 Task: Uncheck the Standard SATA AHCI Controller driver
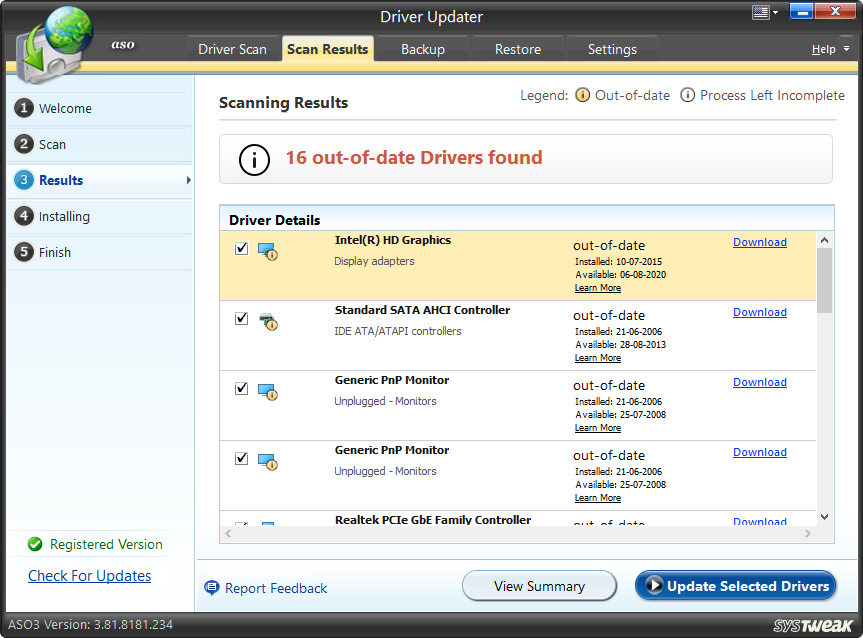pos(241,318)
